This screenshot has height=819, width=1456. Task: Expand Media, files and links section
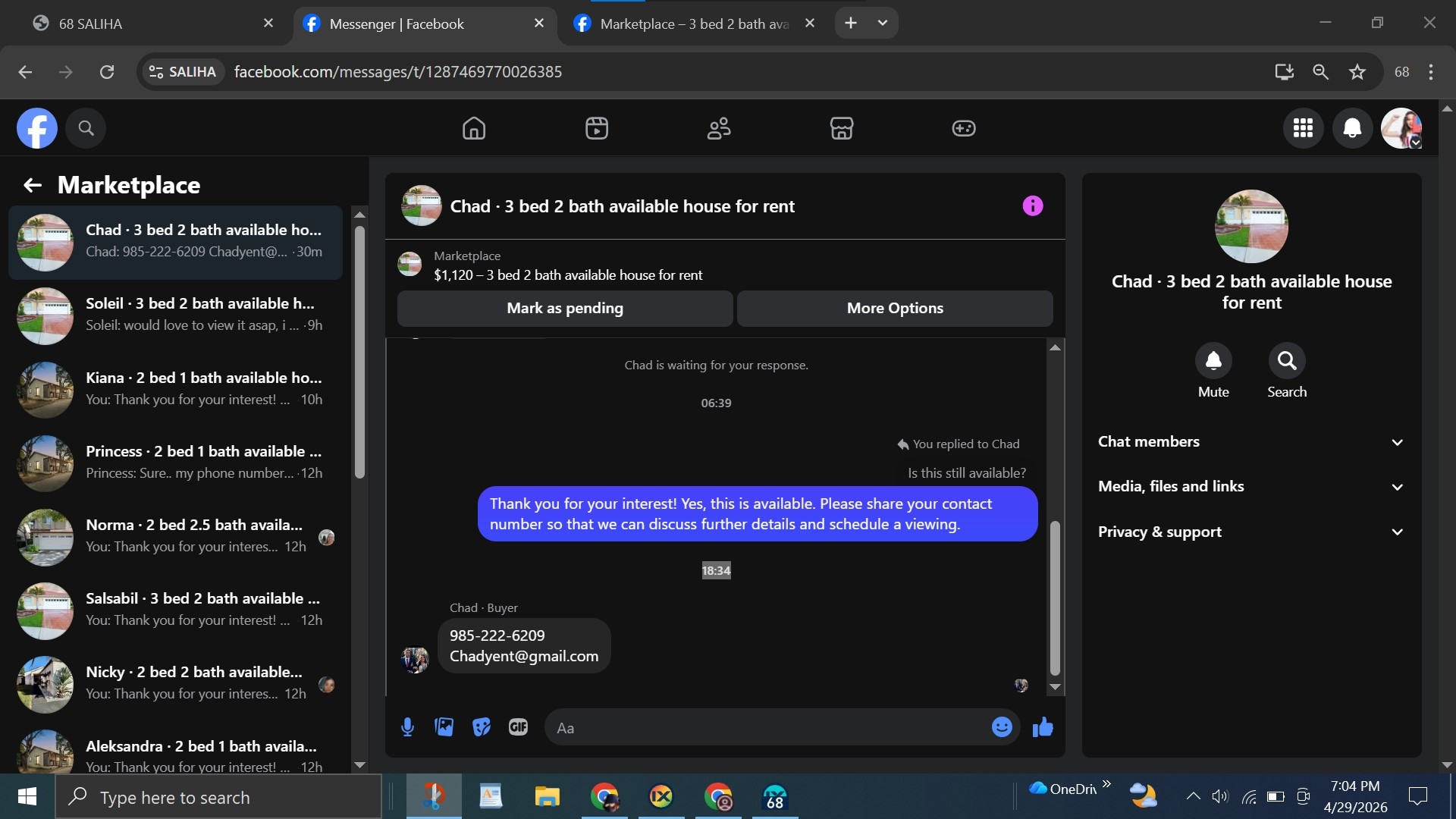tap(1250, 487)
